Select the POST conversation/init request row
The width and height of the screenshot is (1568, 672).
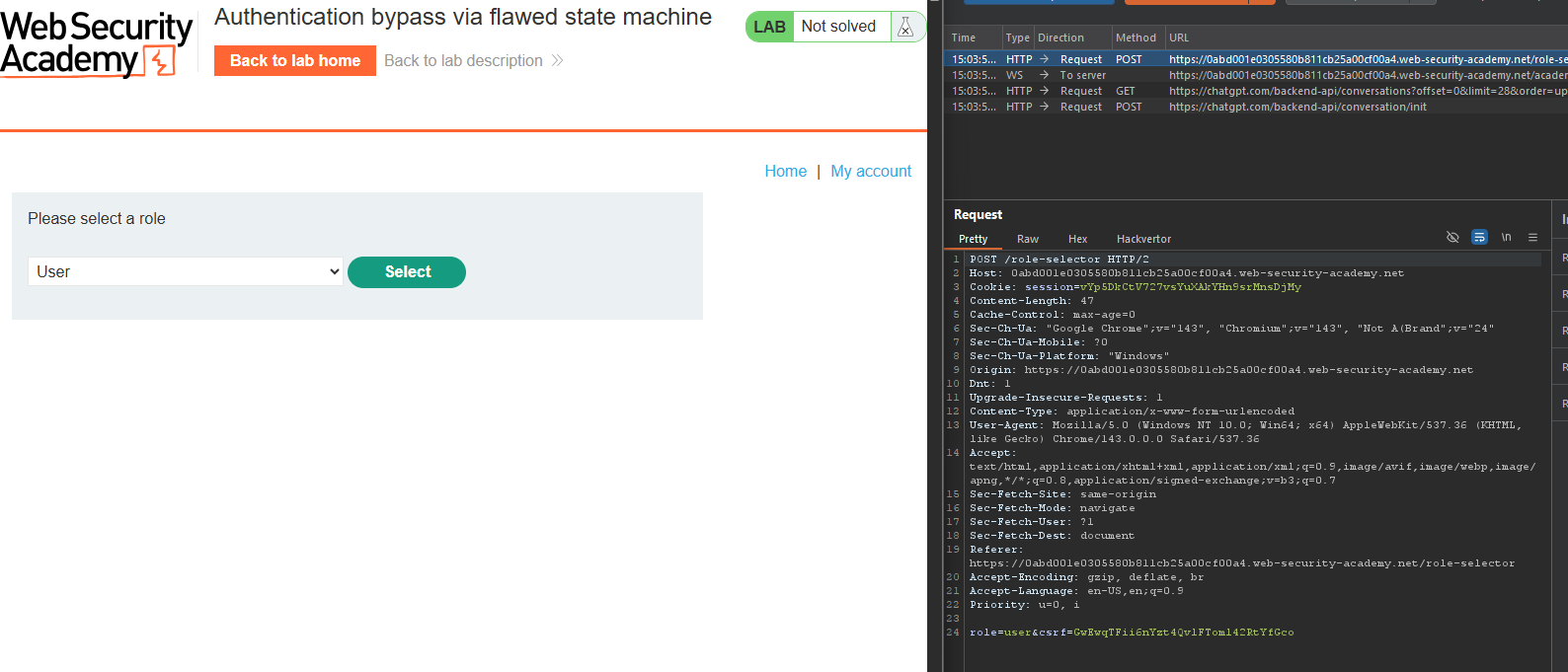[1256, 107]
